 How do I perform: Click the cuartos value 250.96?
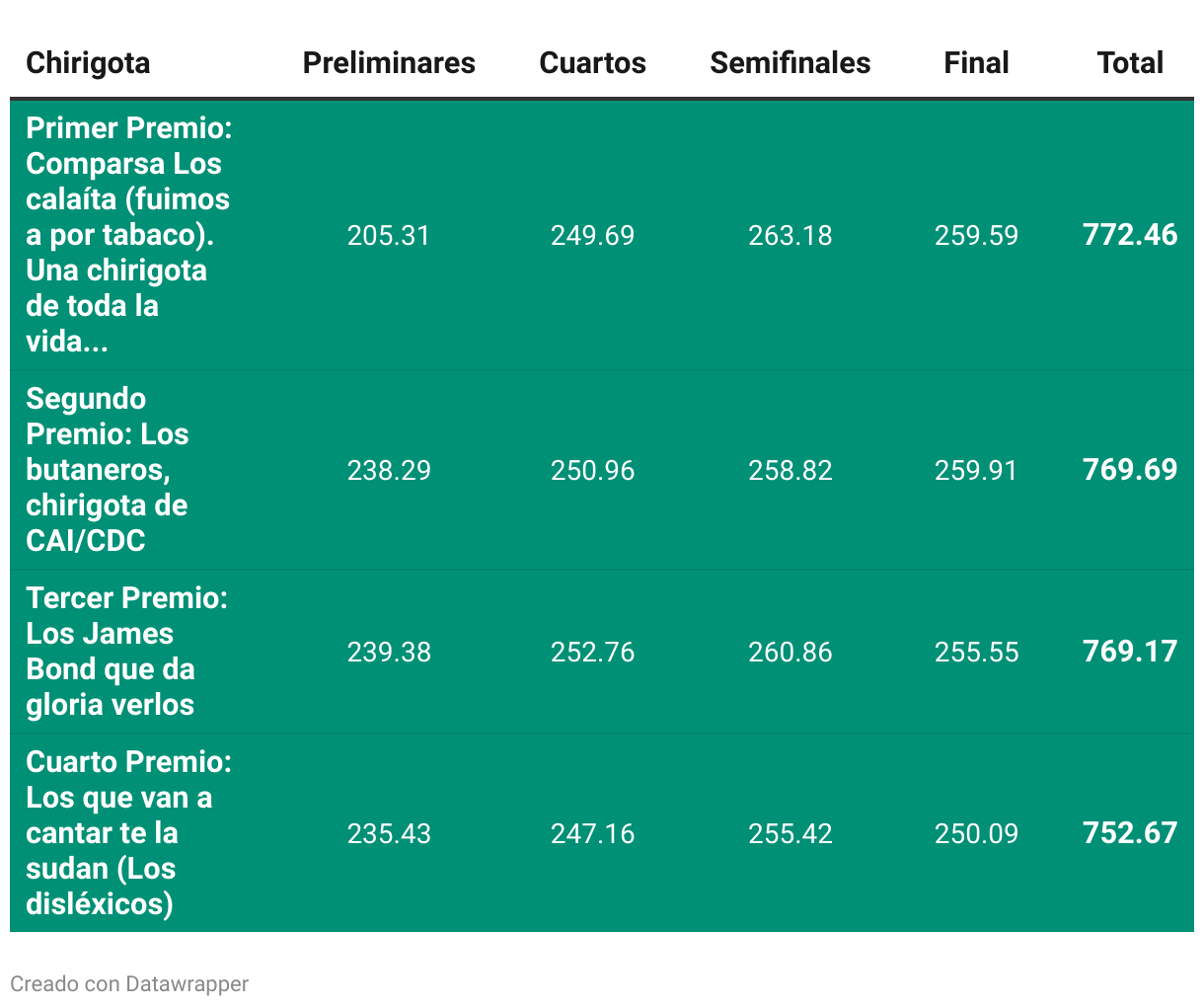(x=592, y=471)
